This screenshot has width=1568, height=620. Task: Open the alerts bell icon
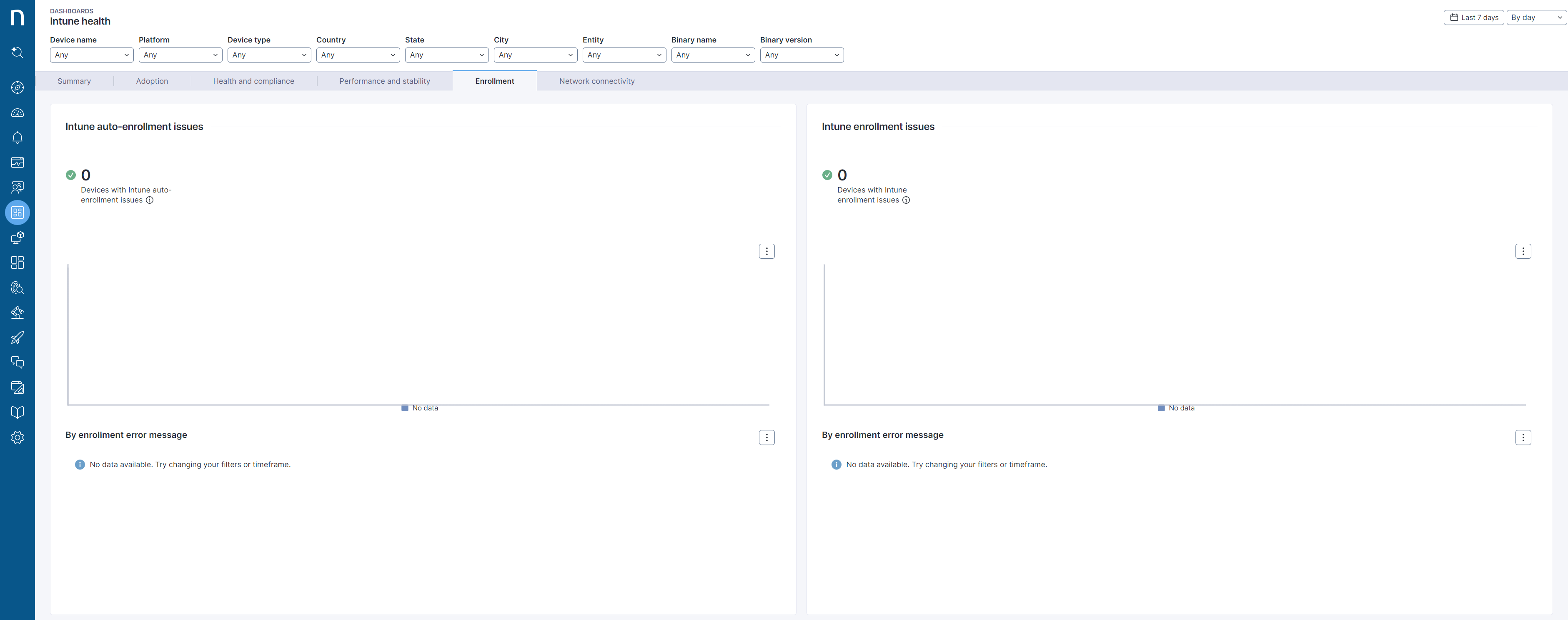pos(18,137)
